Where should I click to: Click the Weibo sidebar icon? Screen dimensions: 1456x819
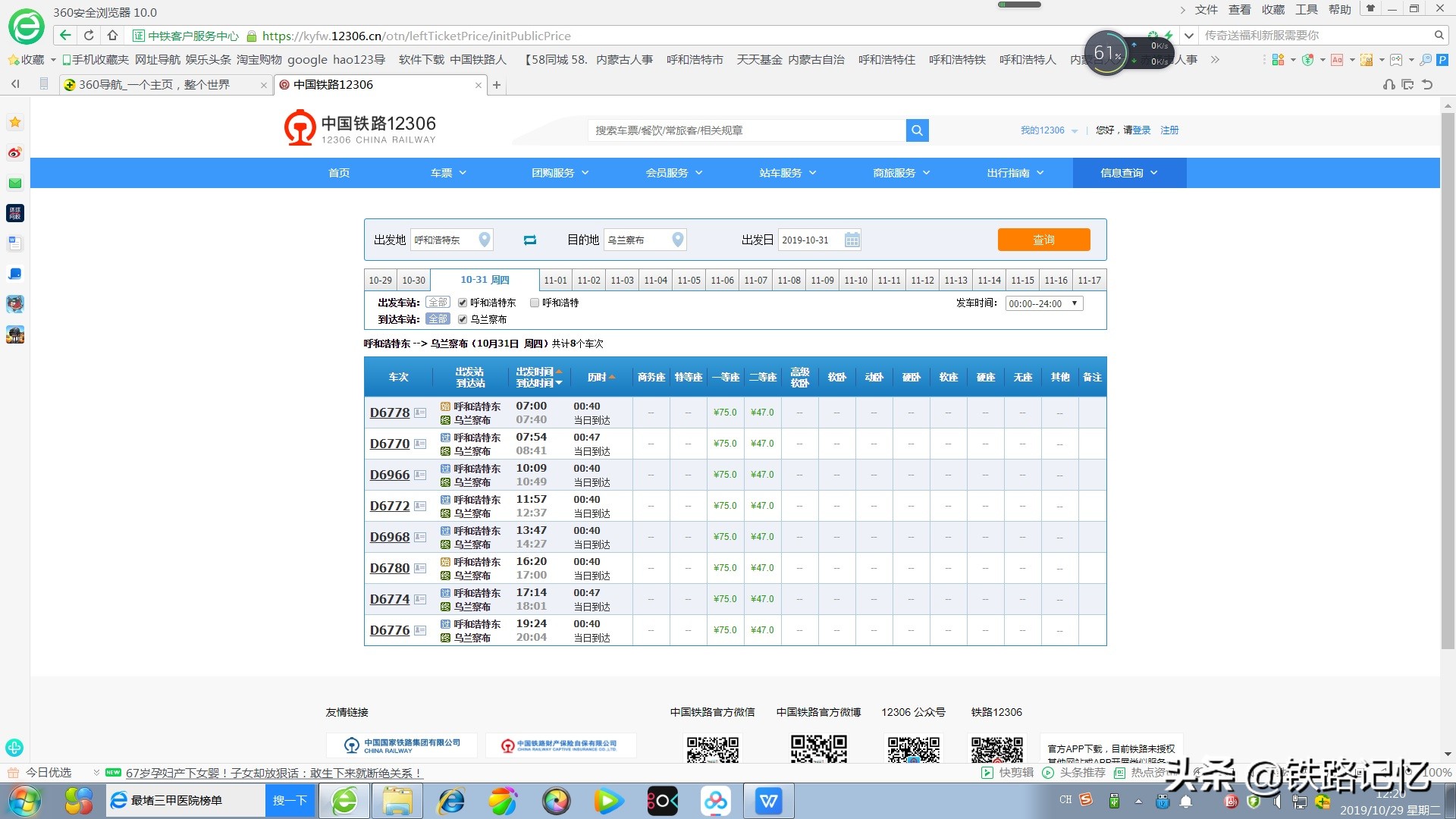(14, 152)
